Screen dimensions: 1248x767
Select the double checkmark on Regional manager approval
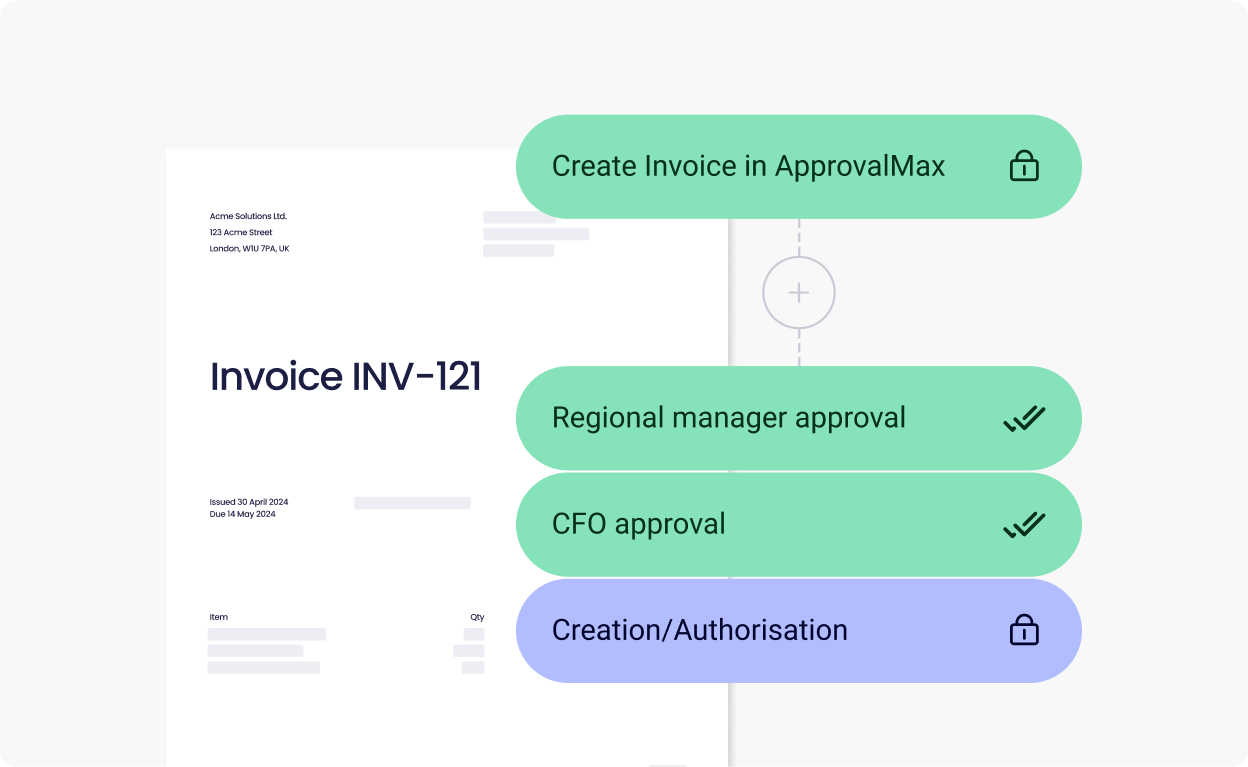(1024, 417)
